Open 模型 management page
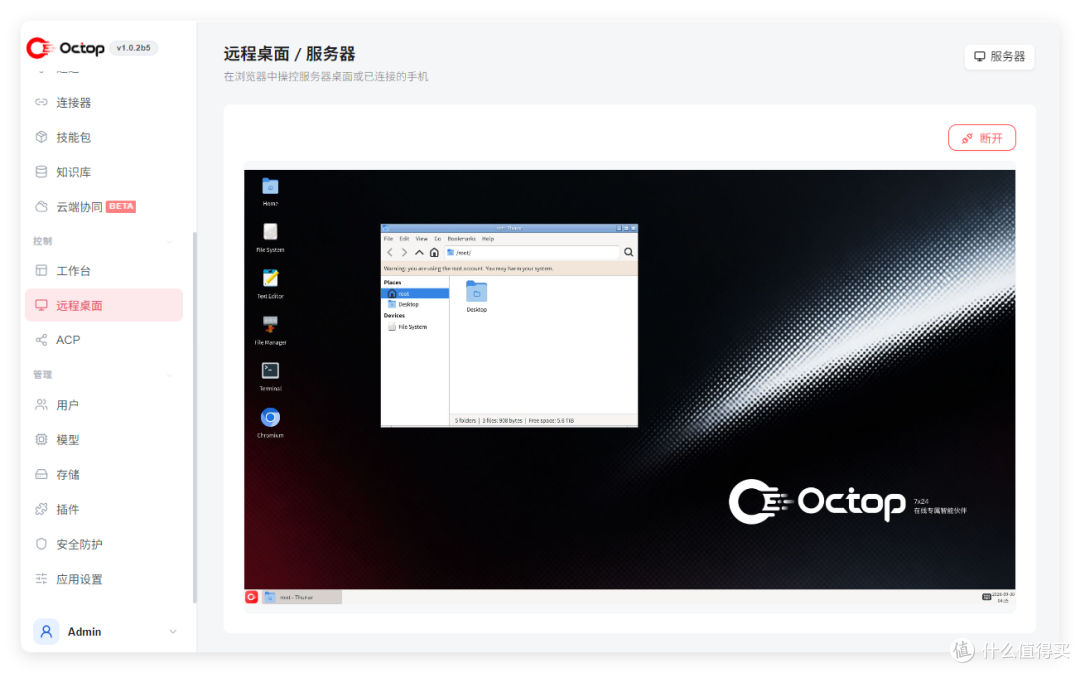This screenshot has height=673, width=1080. pos(103,439)
